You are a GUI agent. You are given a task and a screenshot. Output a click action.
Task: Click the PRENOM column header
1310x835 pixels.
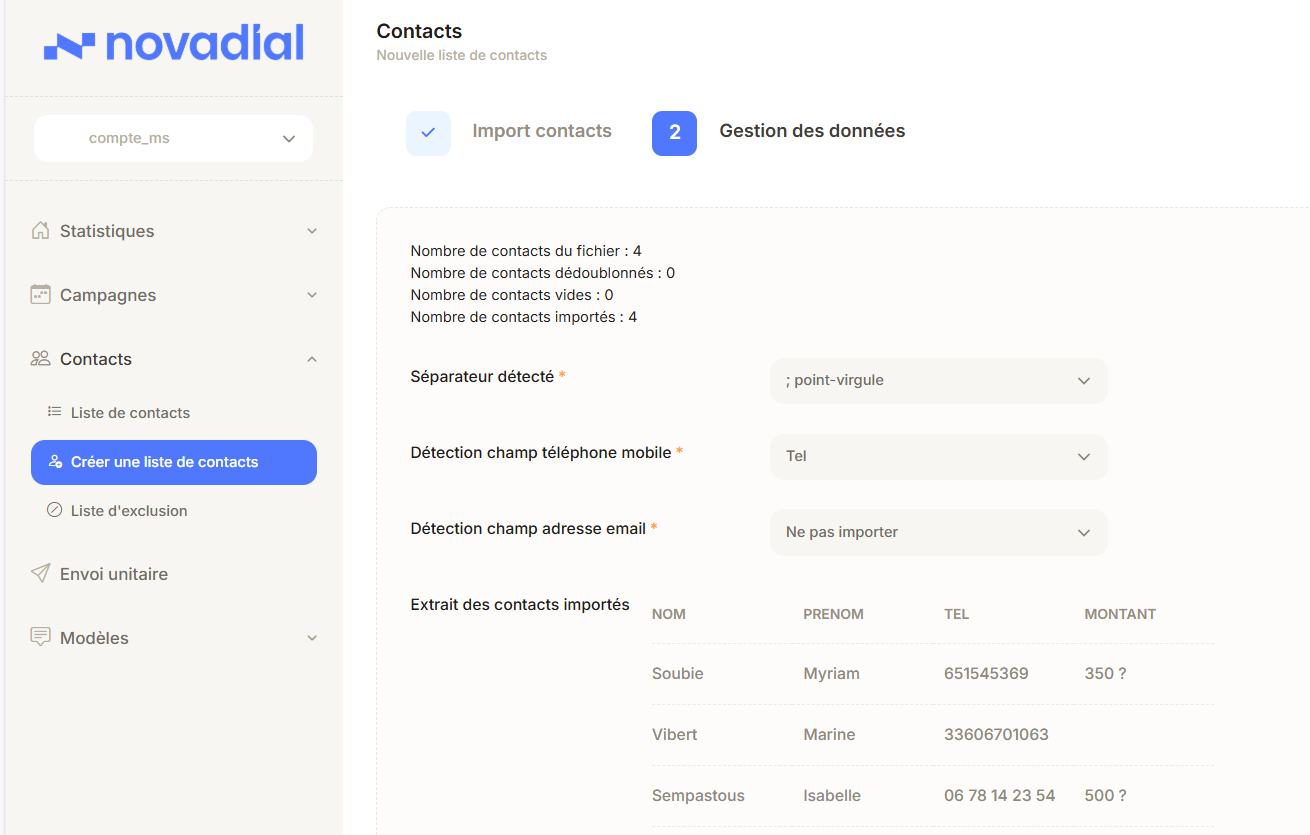pos(833,614)
